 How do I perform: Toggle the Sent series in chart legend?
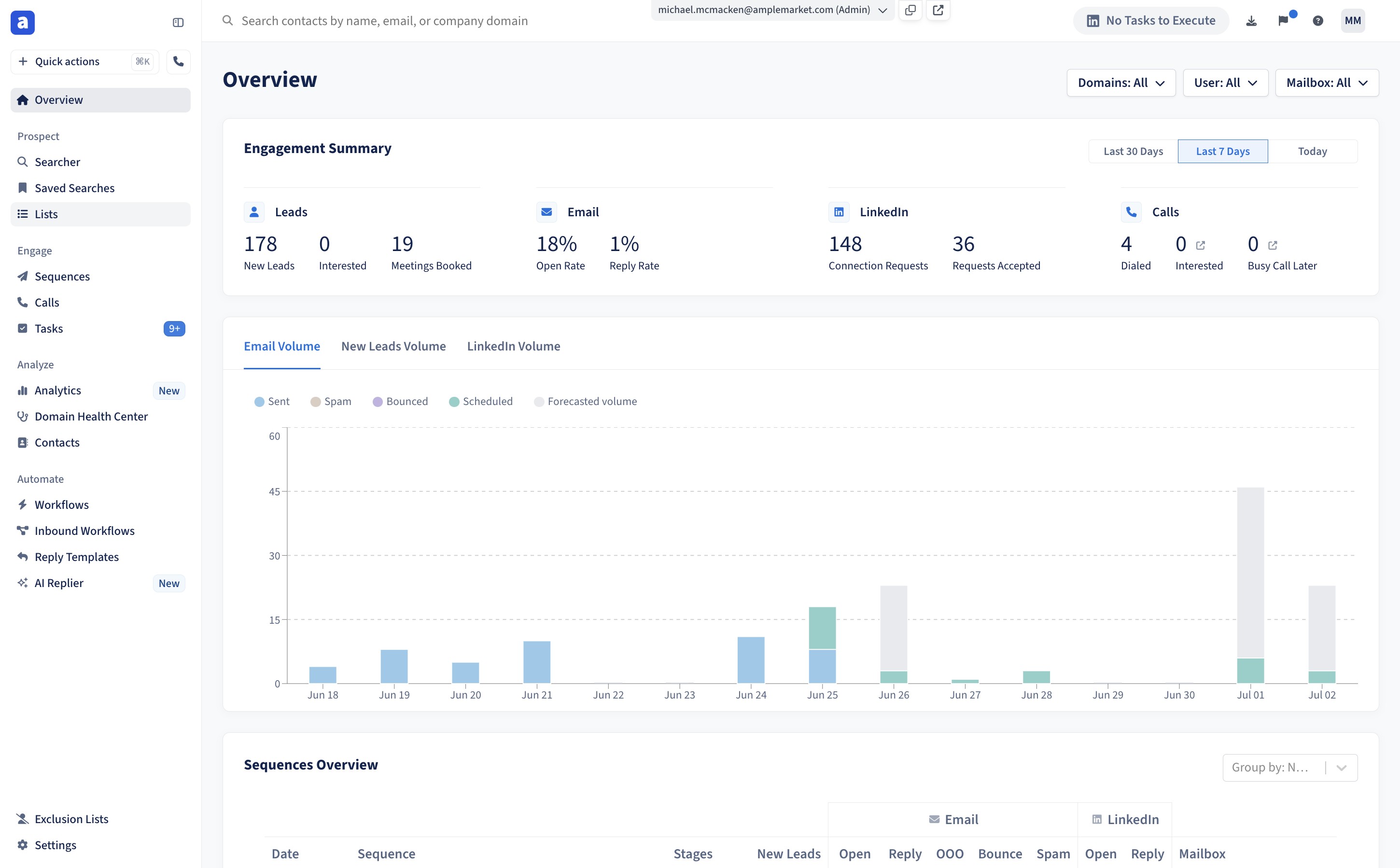(272, 401)
